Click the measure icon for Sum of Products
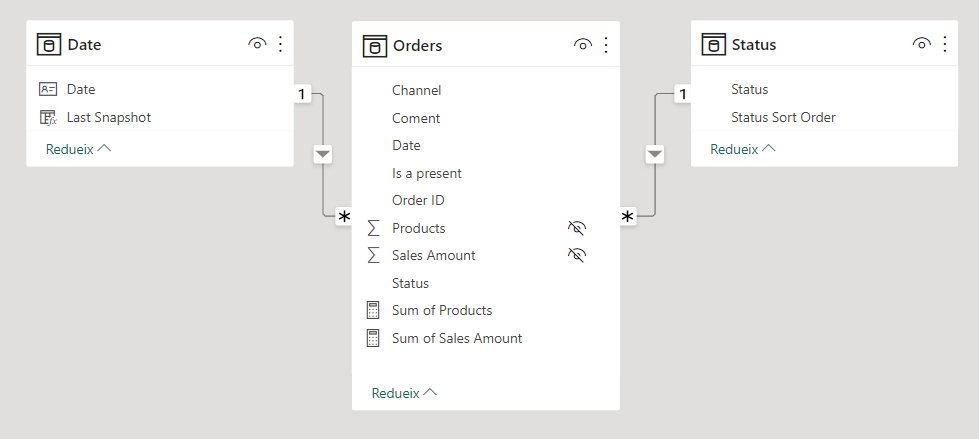Image resolution: width=979 pixels, height=439 pixels. [374, 310]
